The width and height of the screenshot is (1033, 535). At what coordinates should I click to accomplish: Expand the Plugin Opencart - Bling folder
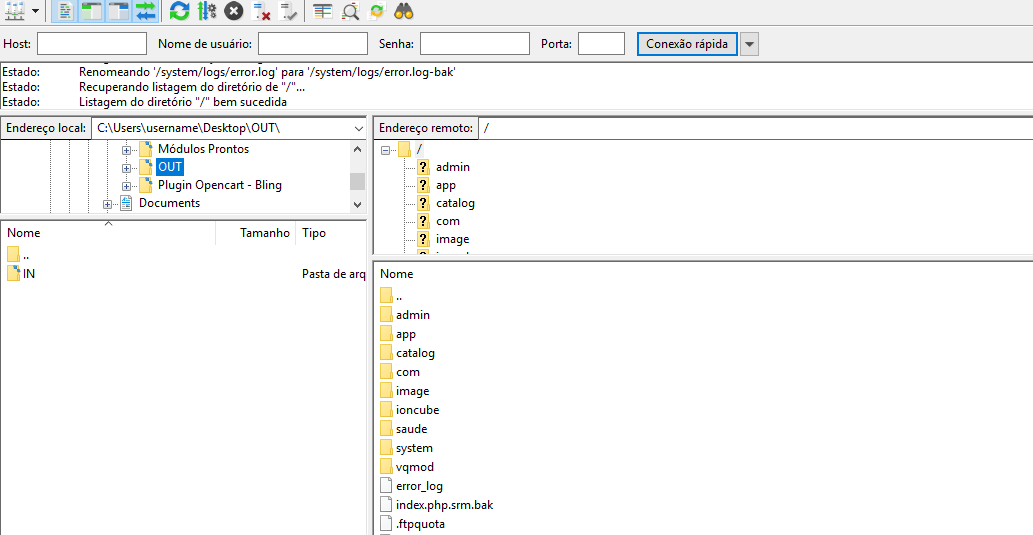tap(127, 186)
